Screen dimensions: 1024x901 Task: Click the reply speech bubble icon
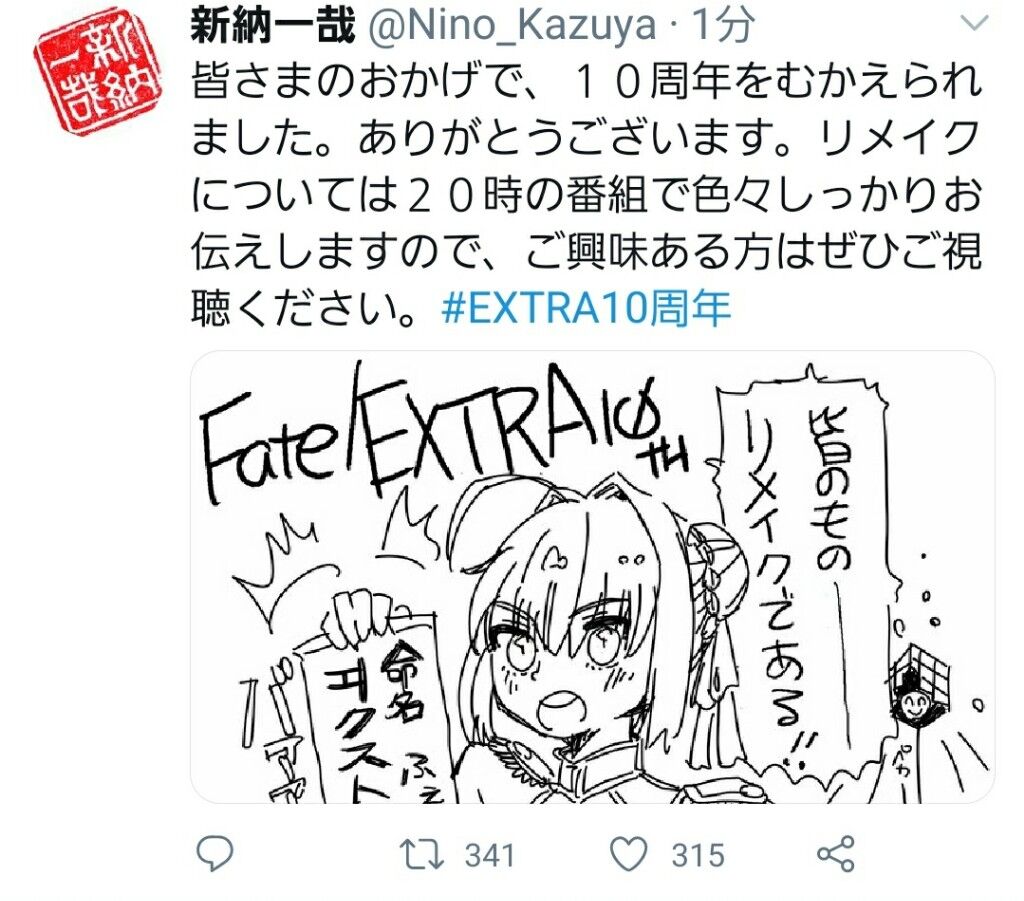tap(215, 854)
